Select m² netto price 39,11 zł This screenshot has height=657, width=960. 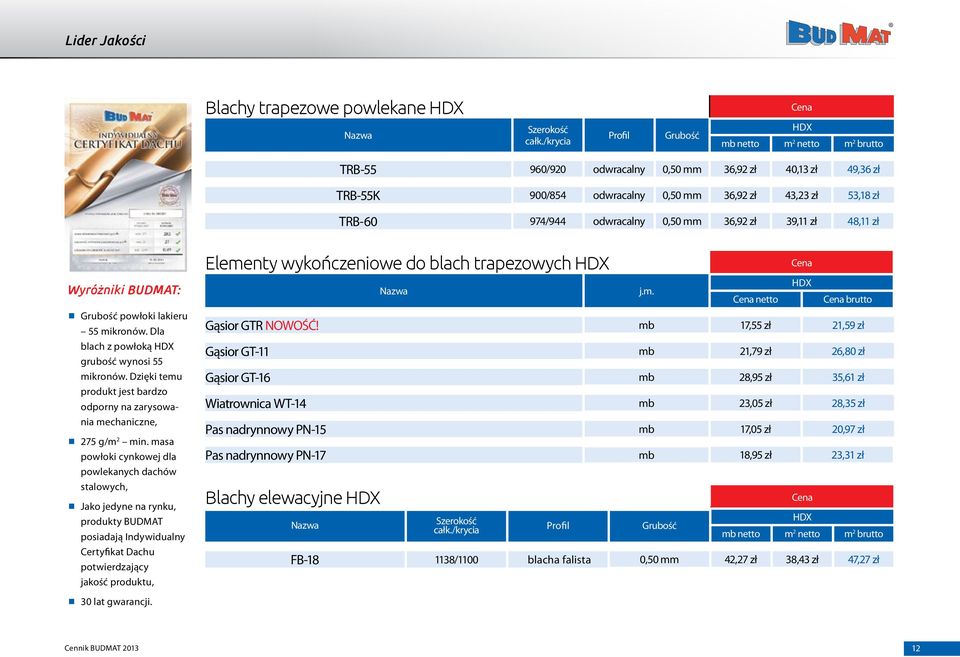[801, 222]
